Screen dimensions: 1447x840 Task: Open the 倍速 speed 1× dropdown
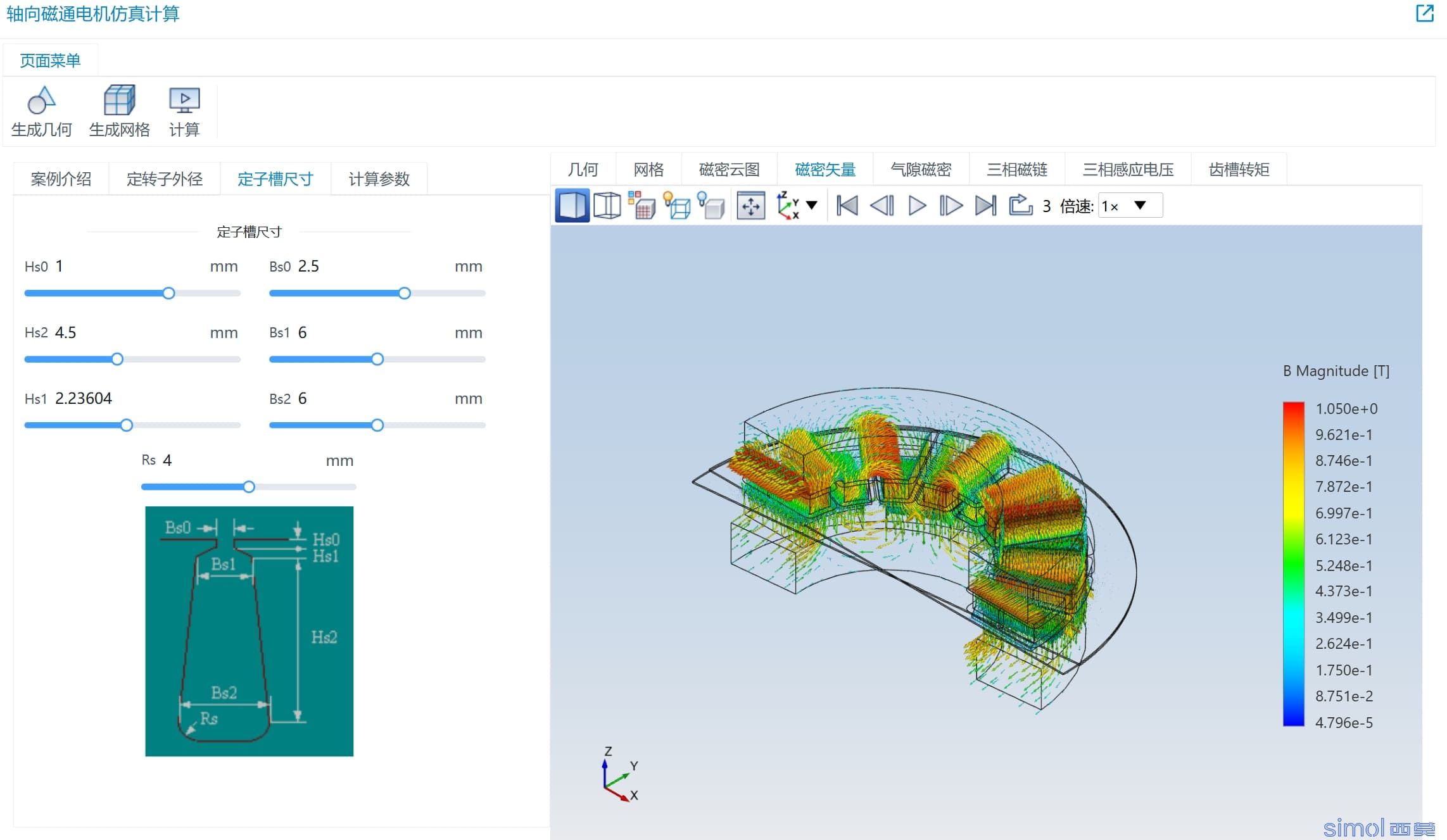point(1130,206)
